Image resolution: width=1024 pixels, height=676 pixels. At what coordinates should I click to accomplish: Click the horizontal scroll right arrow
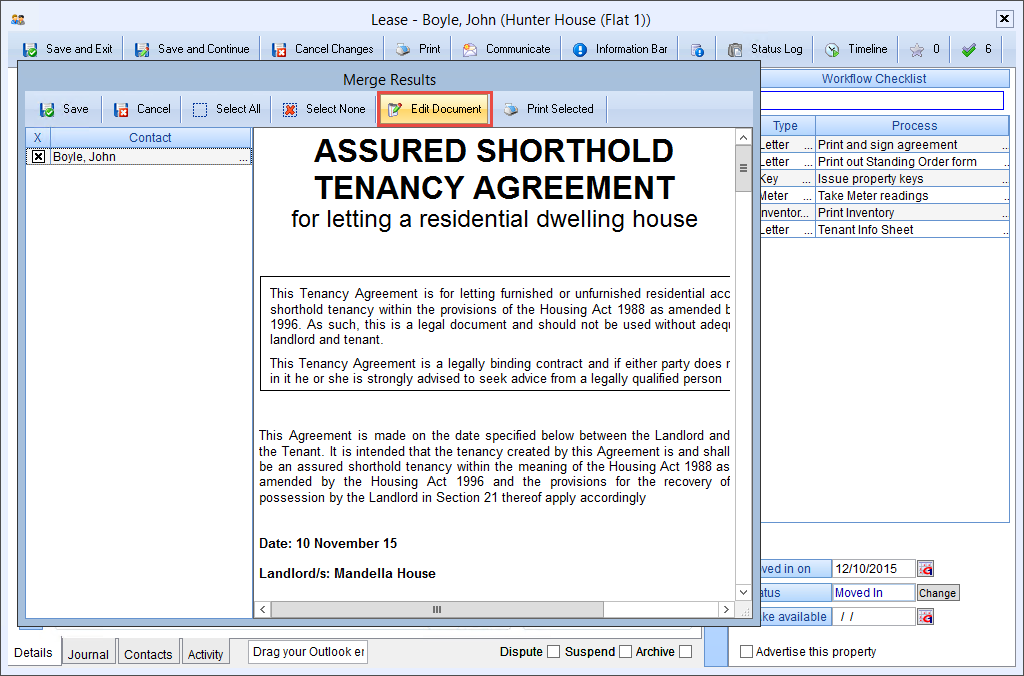point(726,609)
